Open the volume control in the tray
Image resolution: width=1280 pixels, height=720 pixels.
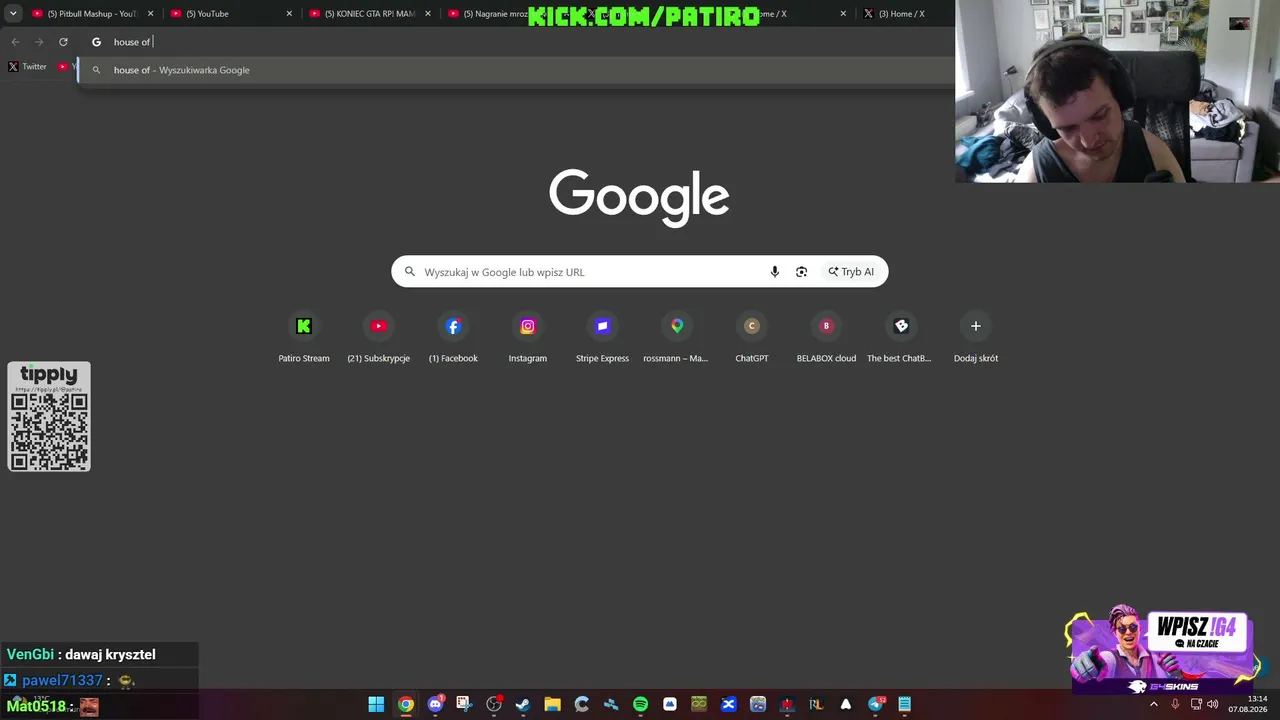point(1213,704)
